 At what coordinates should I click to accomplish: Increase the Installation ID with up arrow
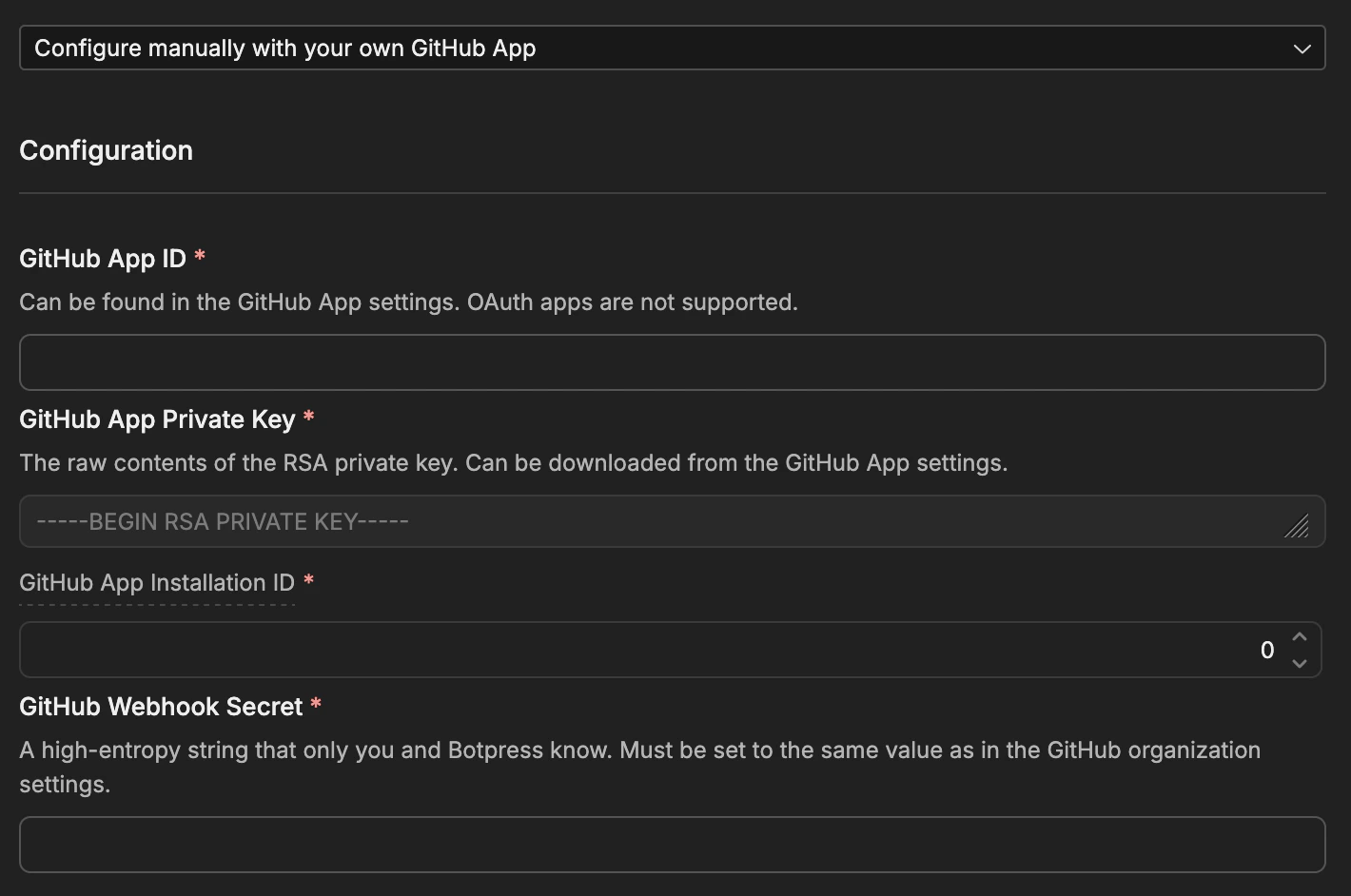1300,637
